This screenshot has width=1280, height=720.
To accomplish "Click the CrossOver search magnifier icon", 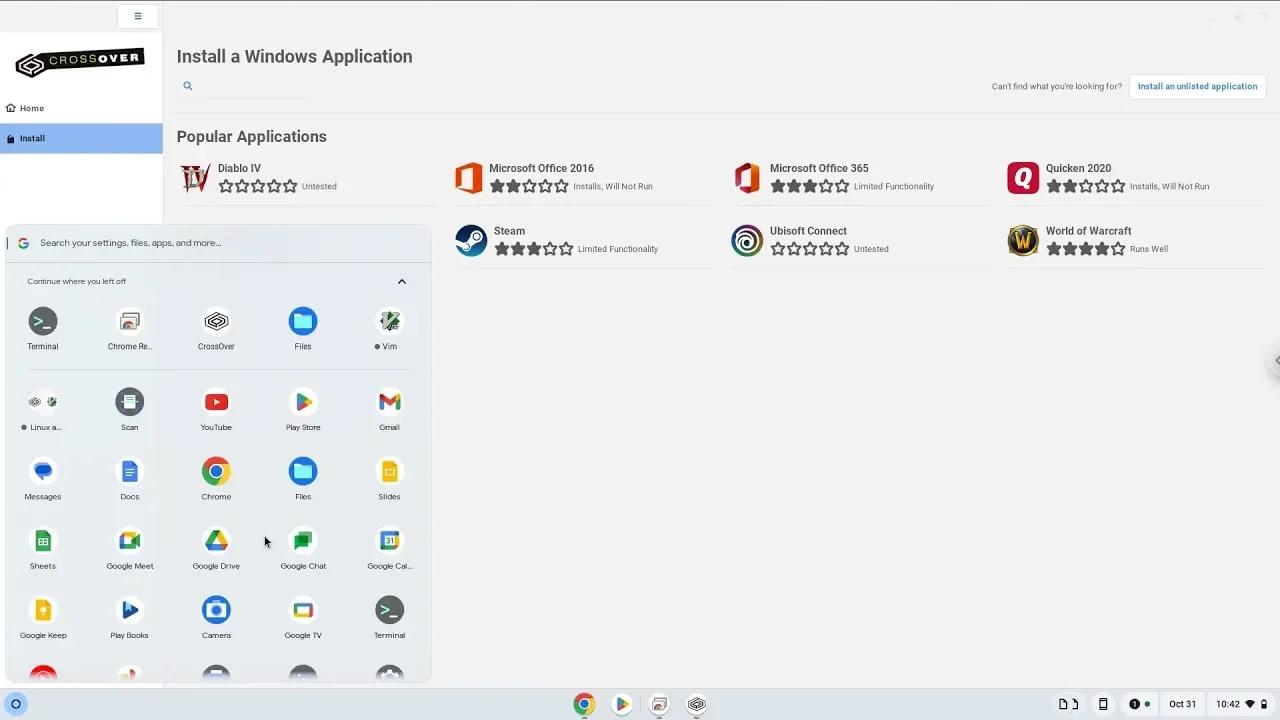I will pyautogui.click(x=187, y=85).
